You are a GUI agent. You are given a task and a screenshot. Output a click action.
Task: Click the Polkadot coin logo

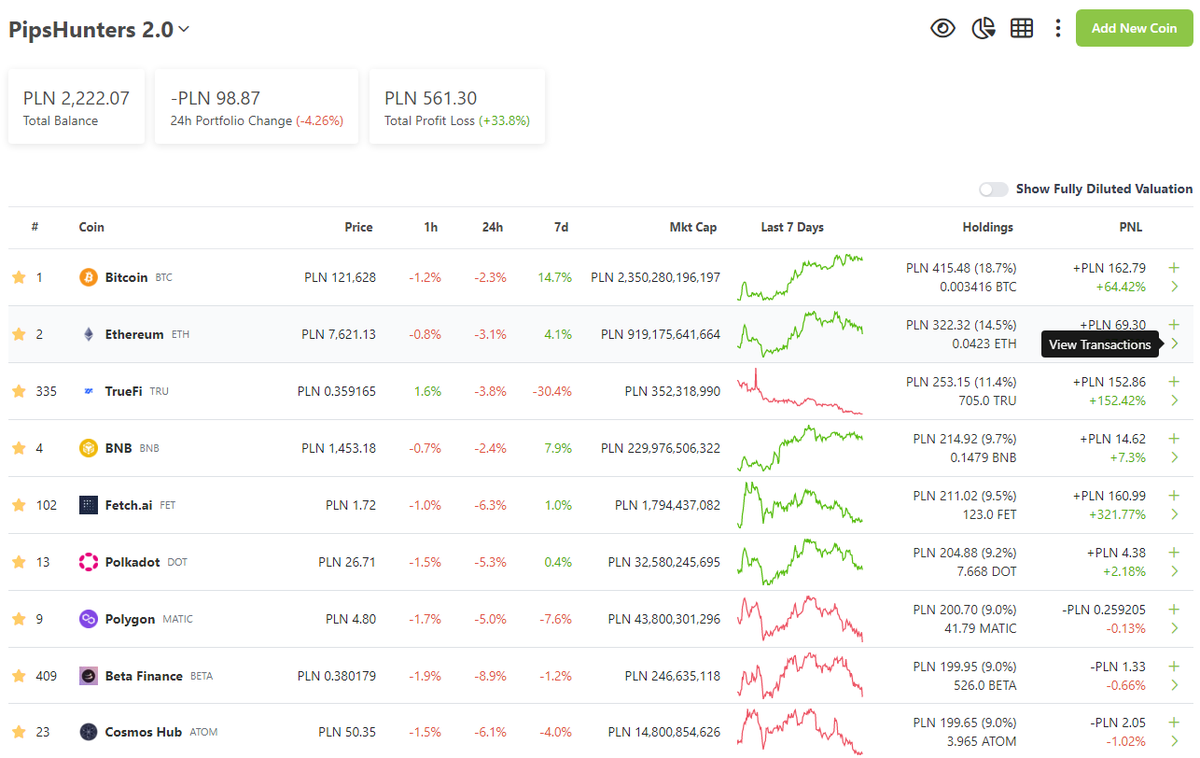(x=88, y=562)
